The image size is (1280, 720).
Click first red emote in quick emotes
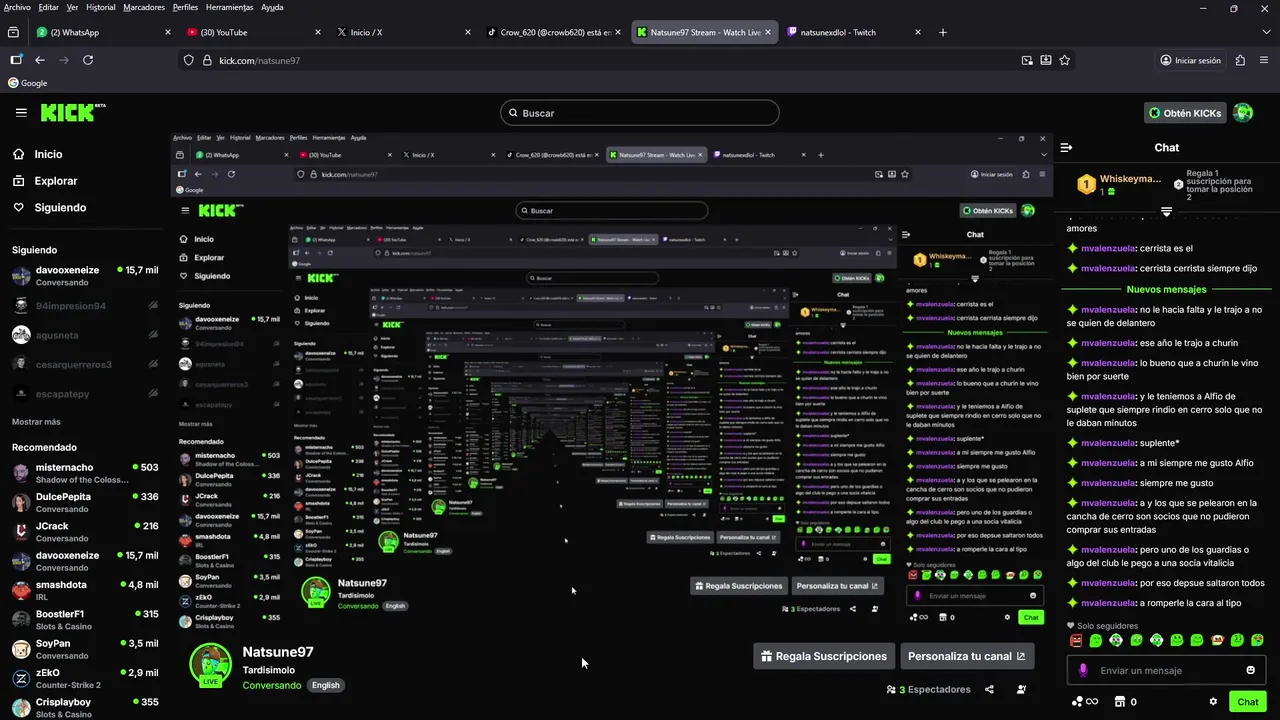tap(1076, 640)
